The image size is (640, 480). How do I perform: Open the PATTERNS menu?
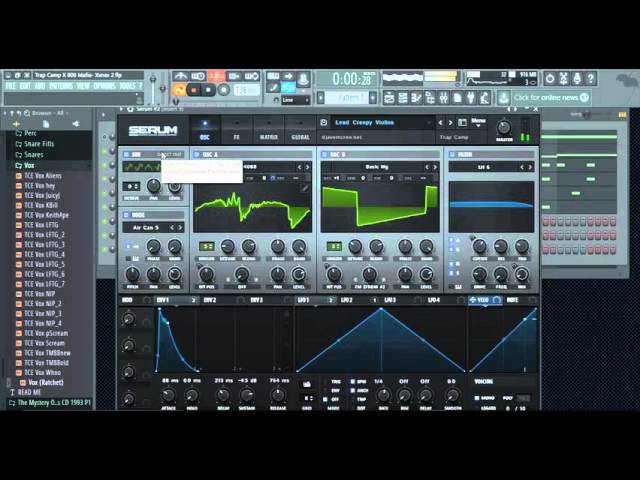tap(61, 86)
